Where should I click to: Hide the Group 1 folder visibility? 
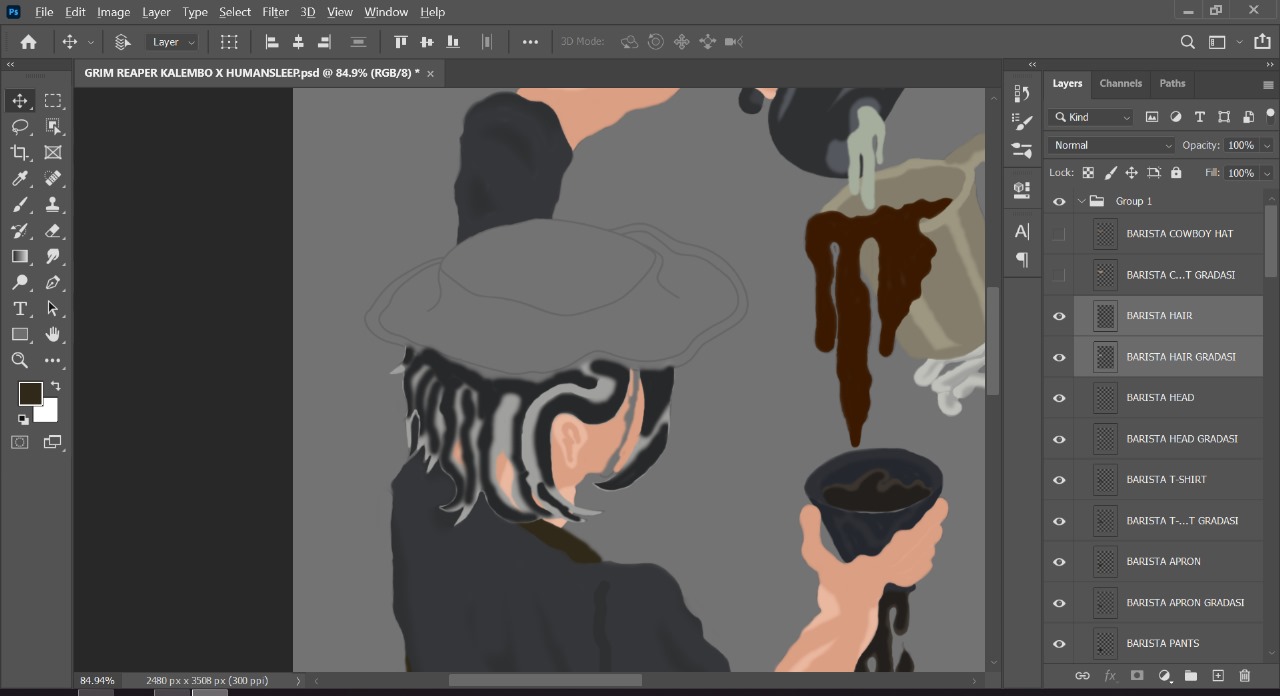tap(1059, 201)
